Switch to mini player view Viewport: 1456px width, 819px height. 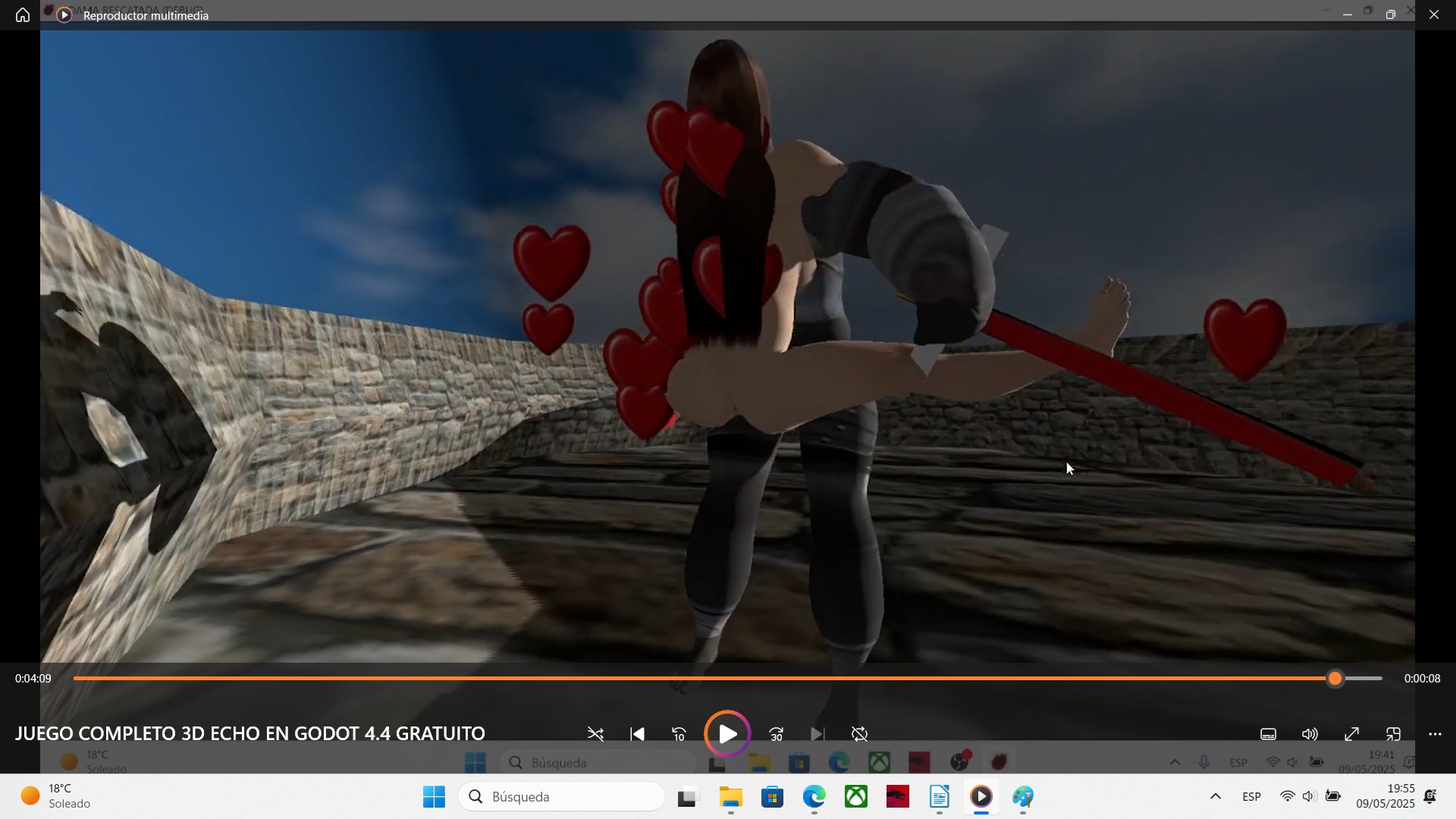pos(1394,734)
